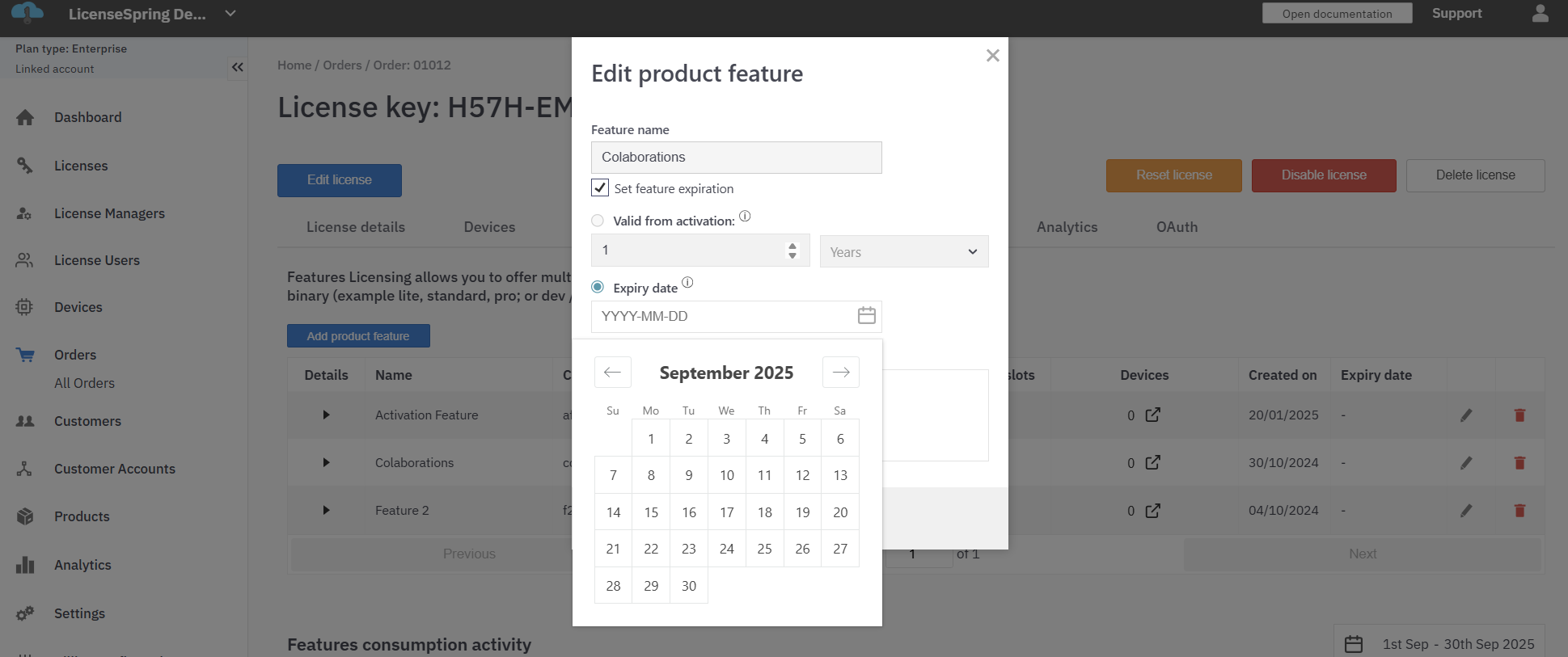Click the Open documentation button
The height and width of the screenshot is (657, 1568).
tap(1337, 14)
